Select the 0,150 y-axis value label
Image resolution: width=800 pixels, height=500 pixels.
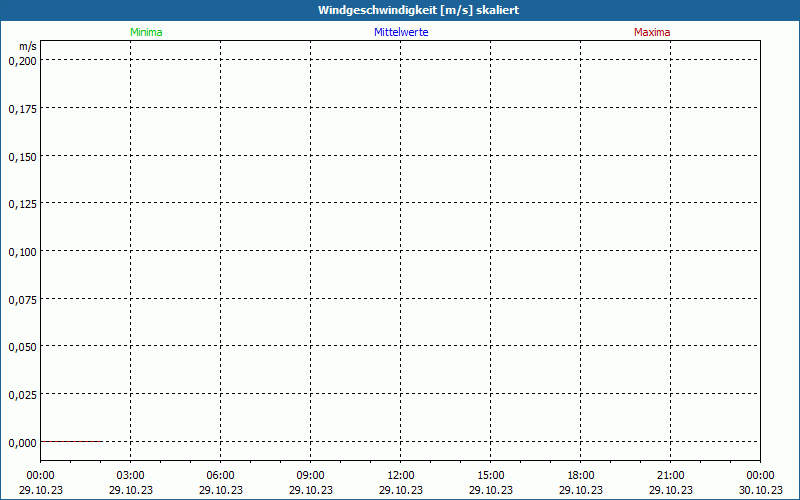[22, 156]
